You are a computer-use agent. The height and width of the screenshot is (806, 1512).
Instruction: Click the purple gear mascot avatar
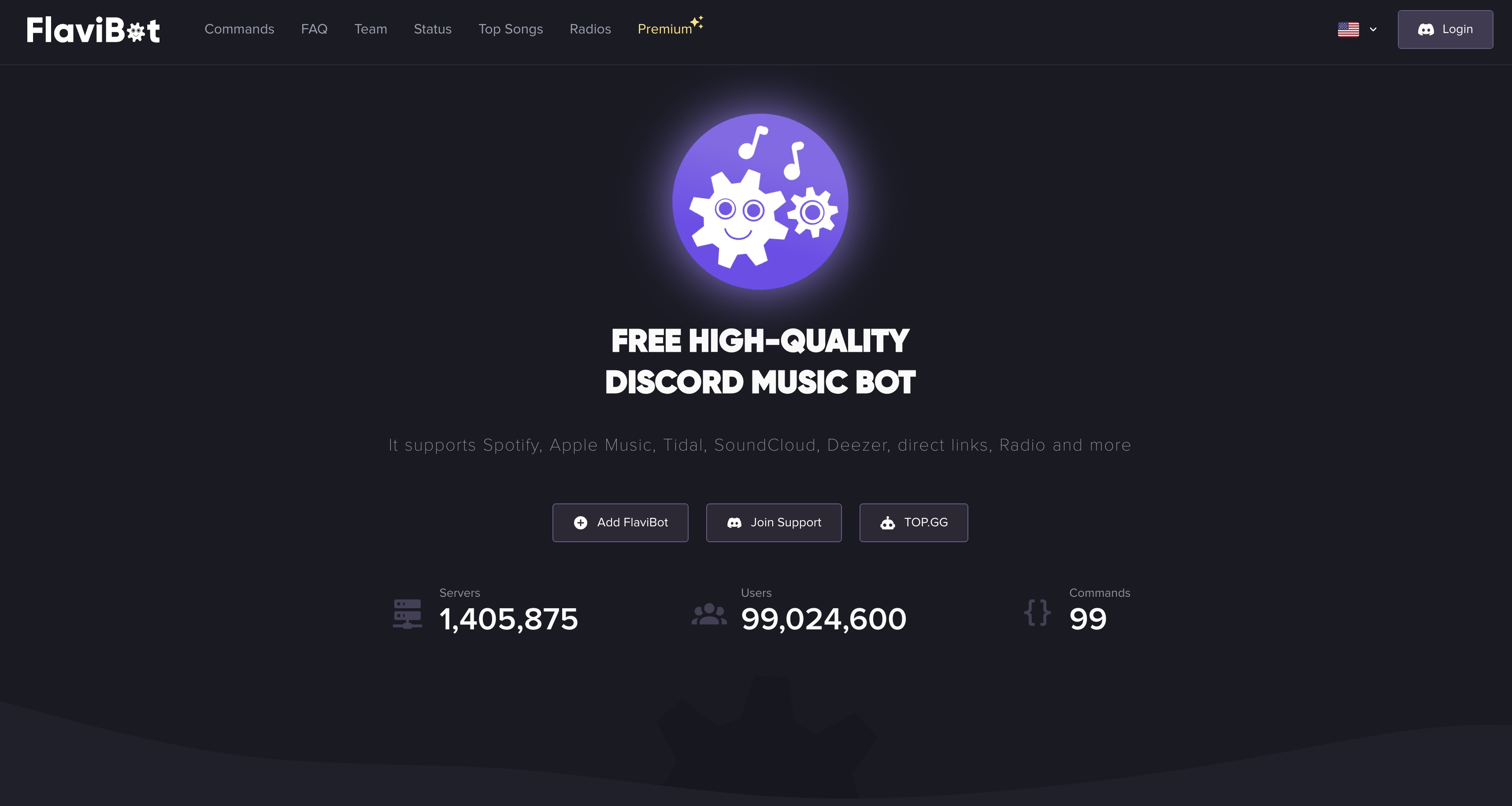[760, 201]
